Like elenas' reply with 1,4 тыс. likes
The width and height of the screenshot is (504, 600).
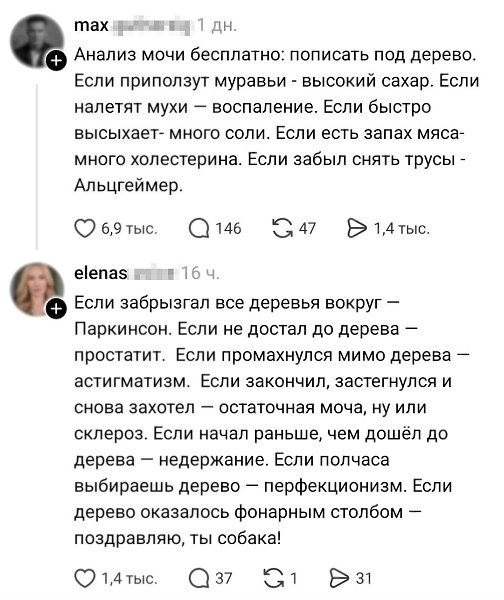click(85, 578)
